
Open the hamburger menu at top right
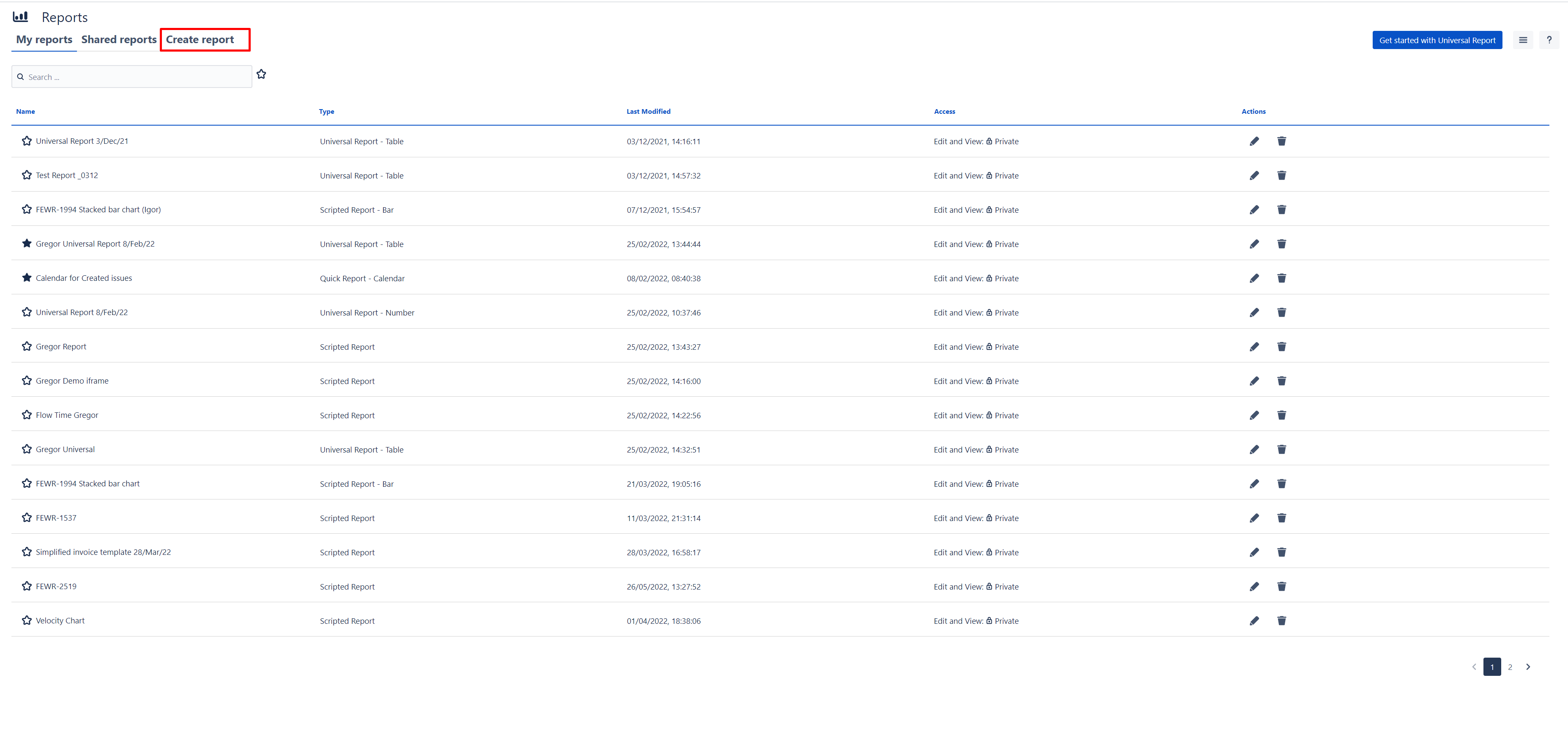click(1522, 40)
